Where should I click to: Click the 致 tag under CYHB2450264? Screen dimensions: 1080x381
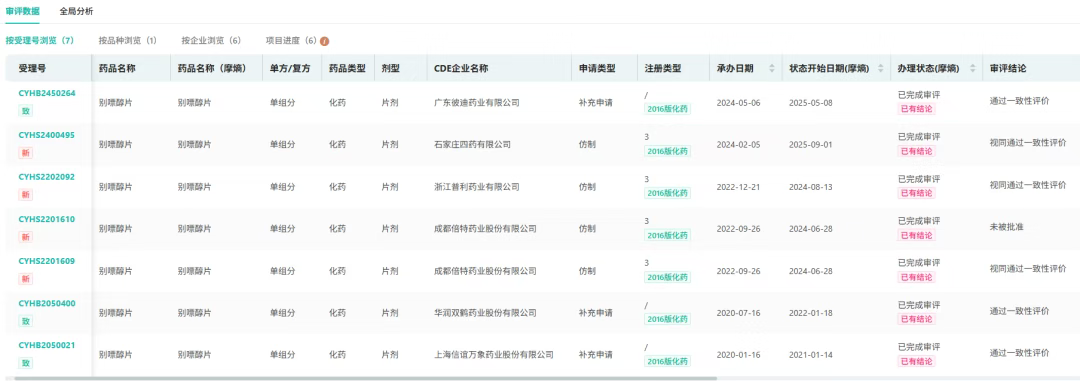tap(25, 111)
